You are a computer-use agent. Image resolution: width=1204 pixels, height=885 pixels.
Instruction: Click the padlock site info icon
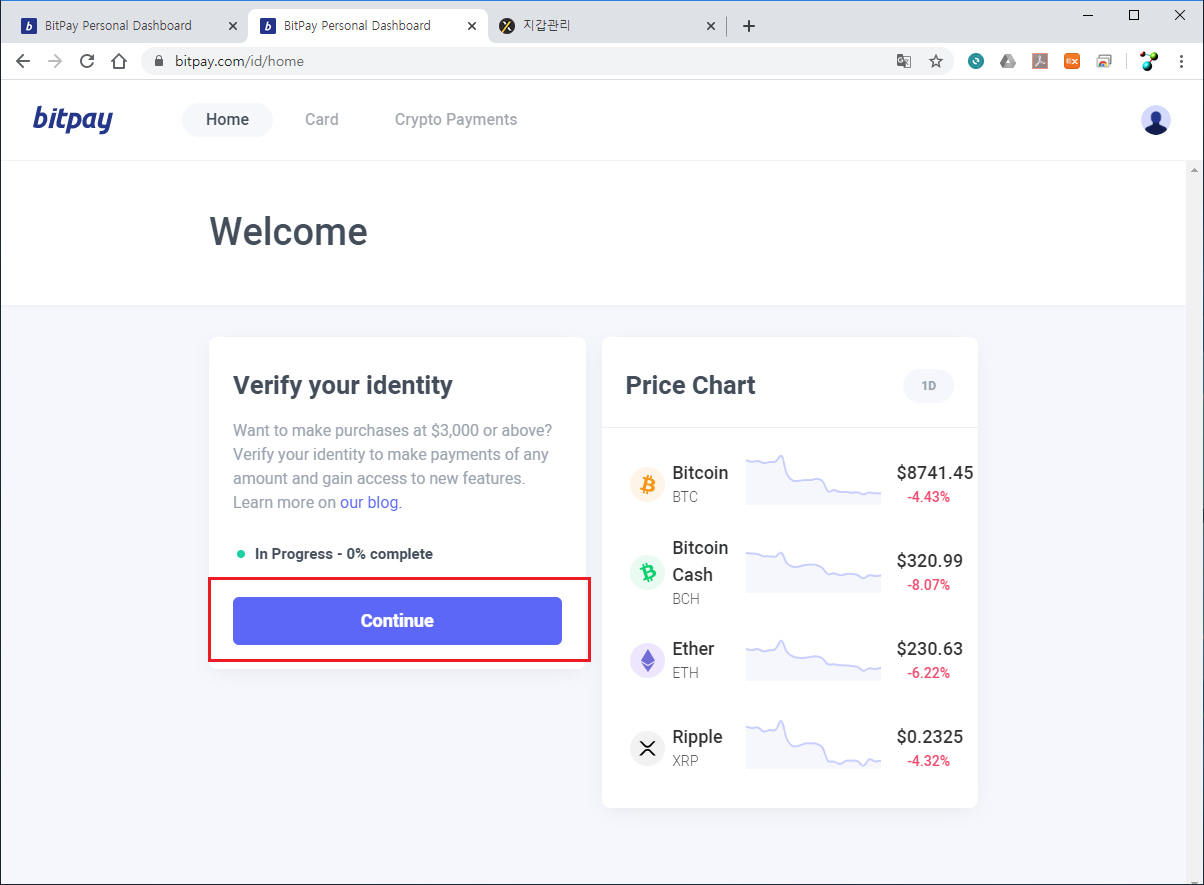click(159, 61)
